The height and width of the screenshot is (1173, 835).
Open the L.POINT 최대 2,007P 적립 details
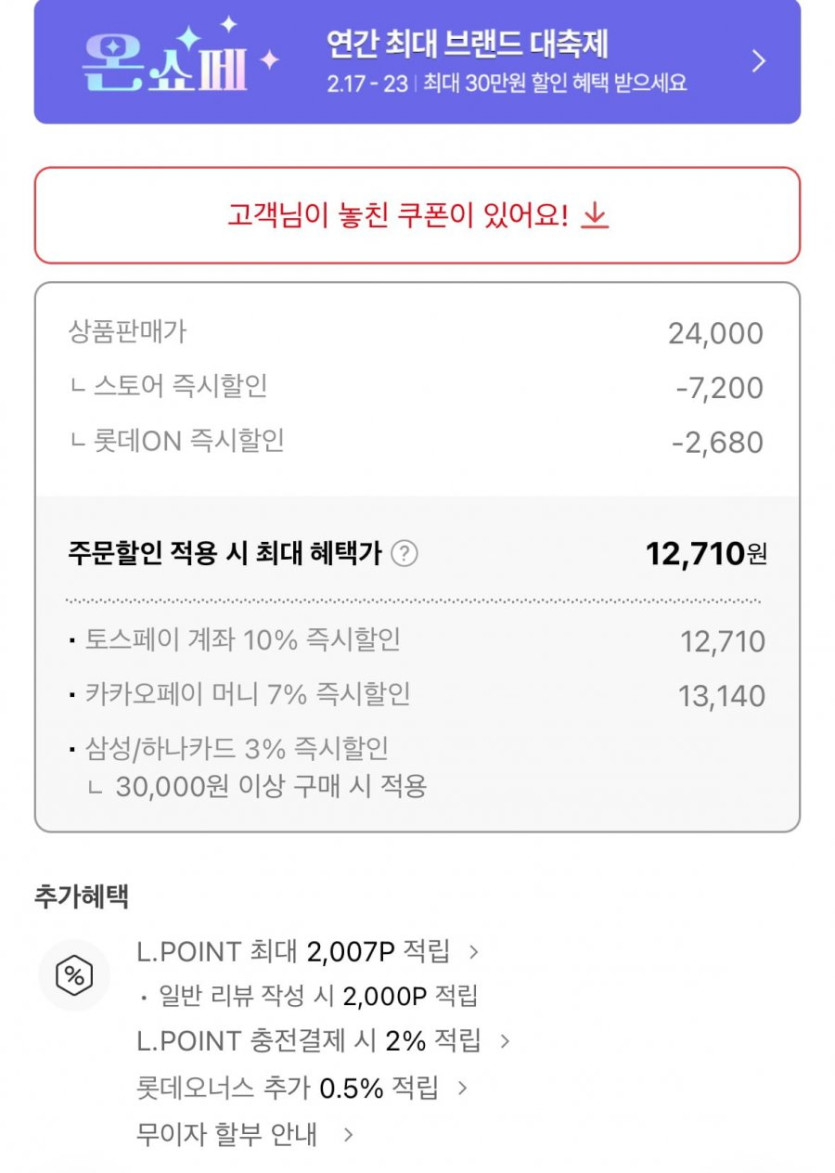coord(293,951)
